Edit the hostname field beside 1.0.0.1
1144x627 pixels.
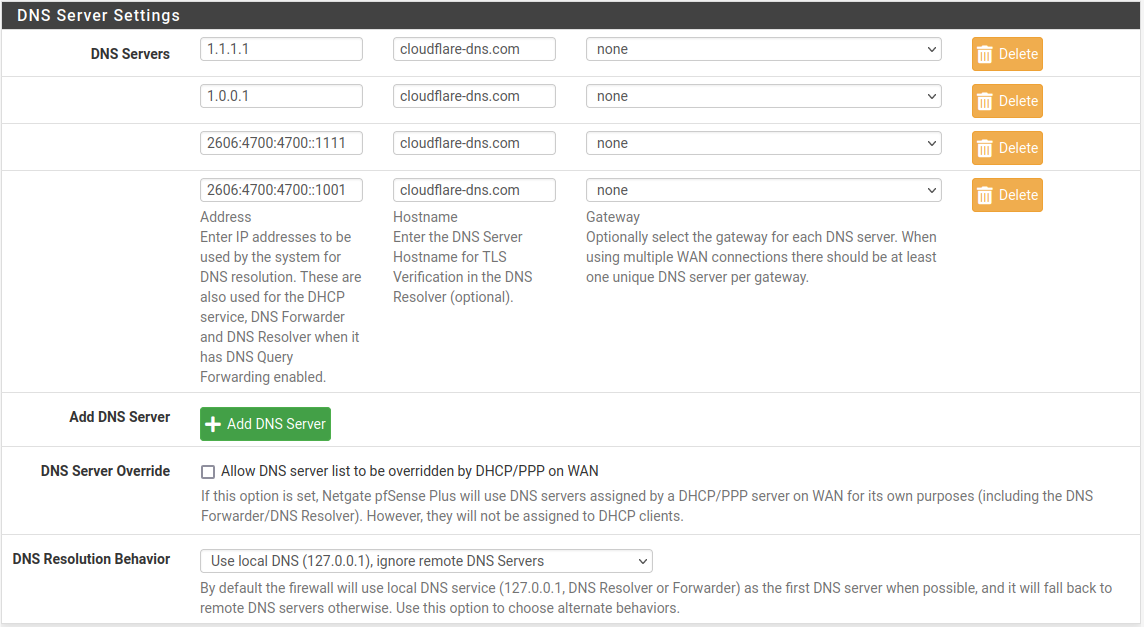coord(474,96)
